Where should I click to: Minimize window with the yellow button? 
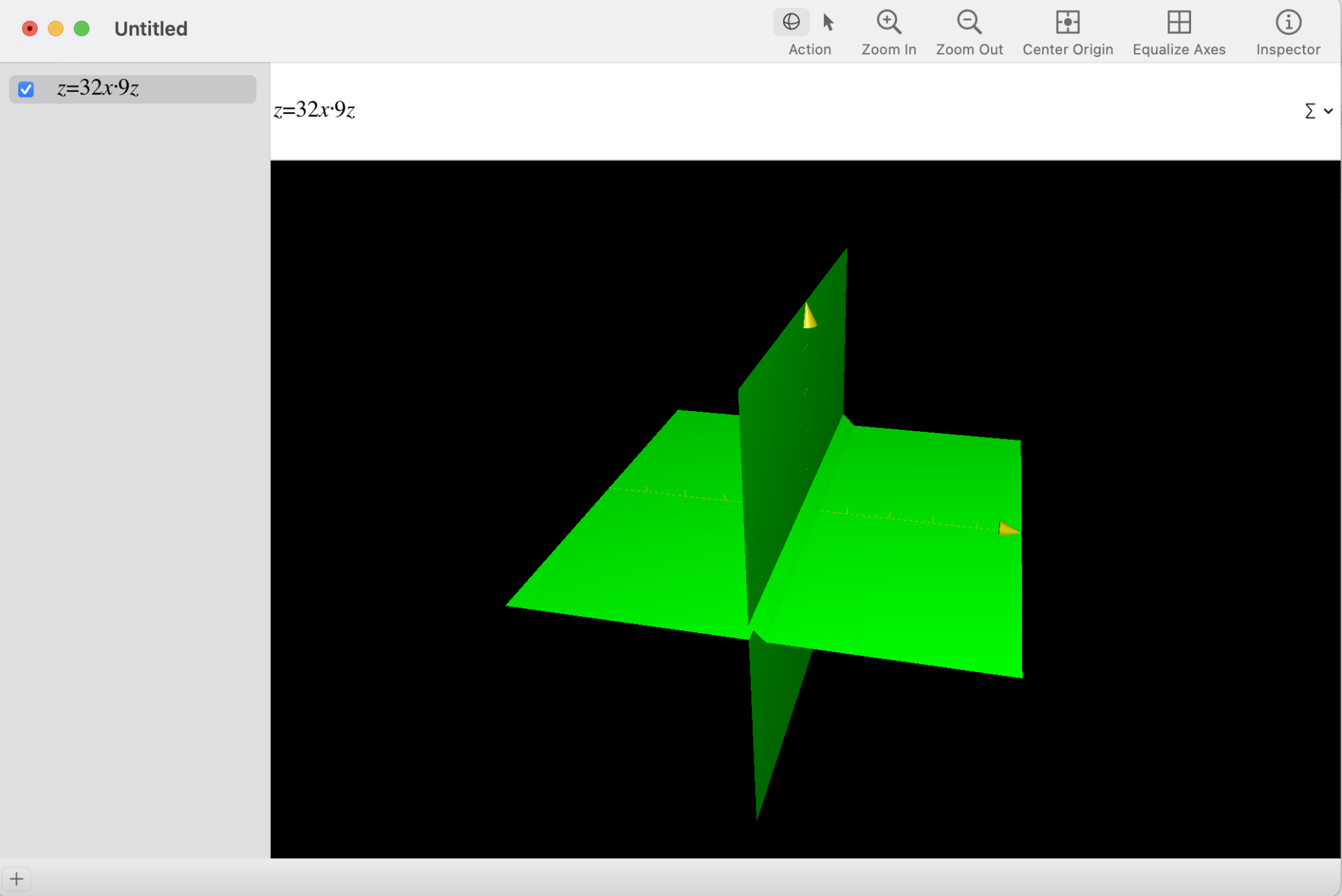[56, 29]
